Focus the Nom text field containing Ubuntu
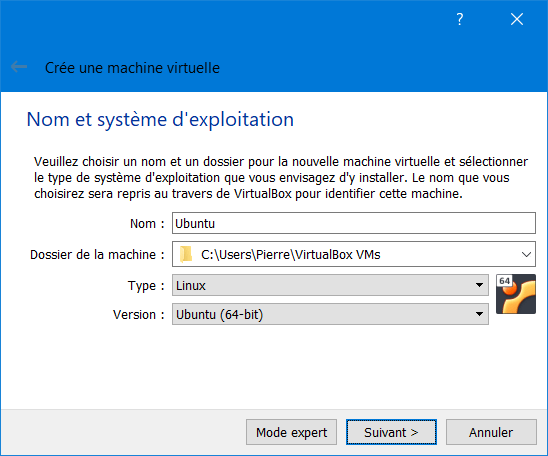 point(354,223)
